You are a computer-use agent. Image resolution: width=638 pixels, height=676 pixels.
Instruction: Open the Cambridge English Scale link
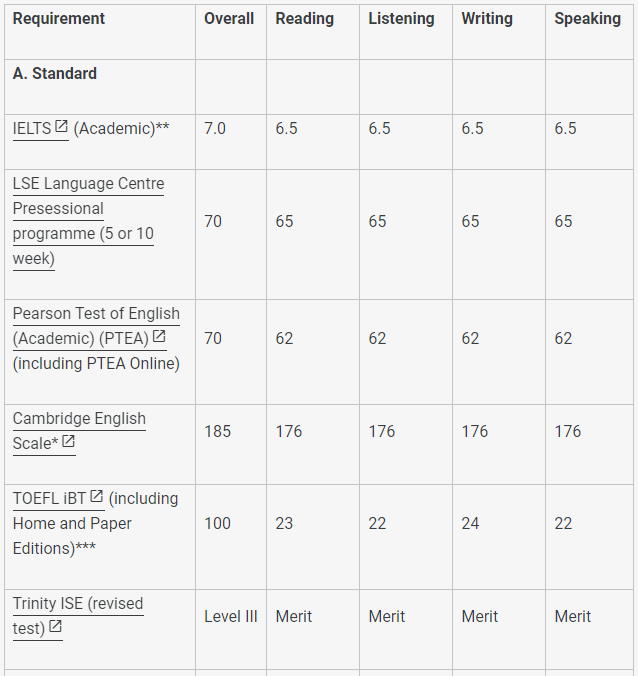pyautogui.click(x=79, y=431)
